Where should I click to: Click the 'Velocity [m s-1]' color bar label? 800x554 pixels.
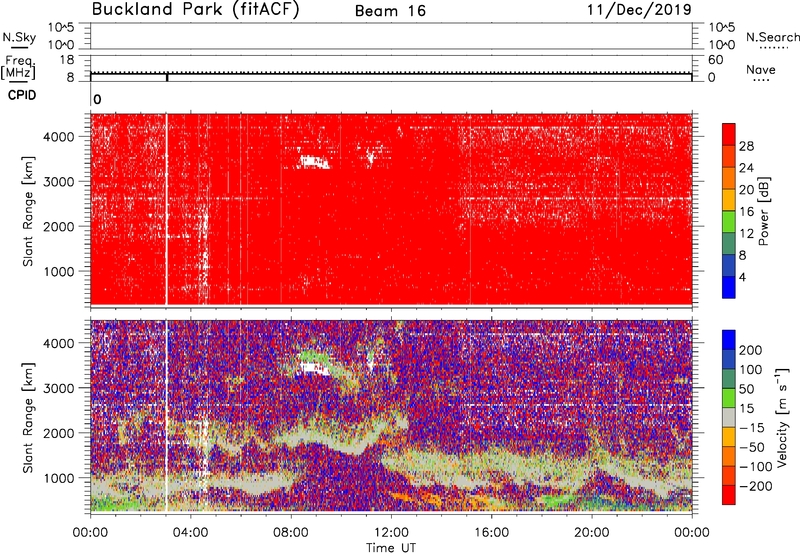[x=782, y=417]
